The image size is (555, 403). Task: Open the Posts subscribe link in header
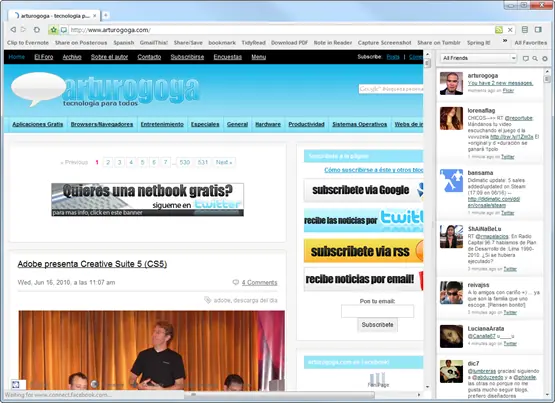pos(393,57)
